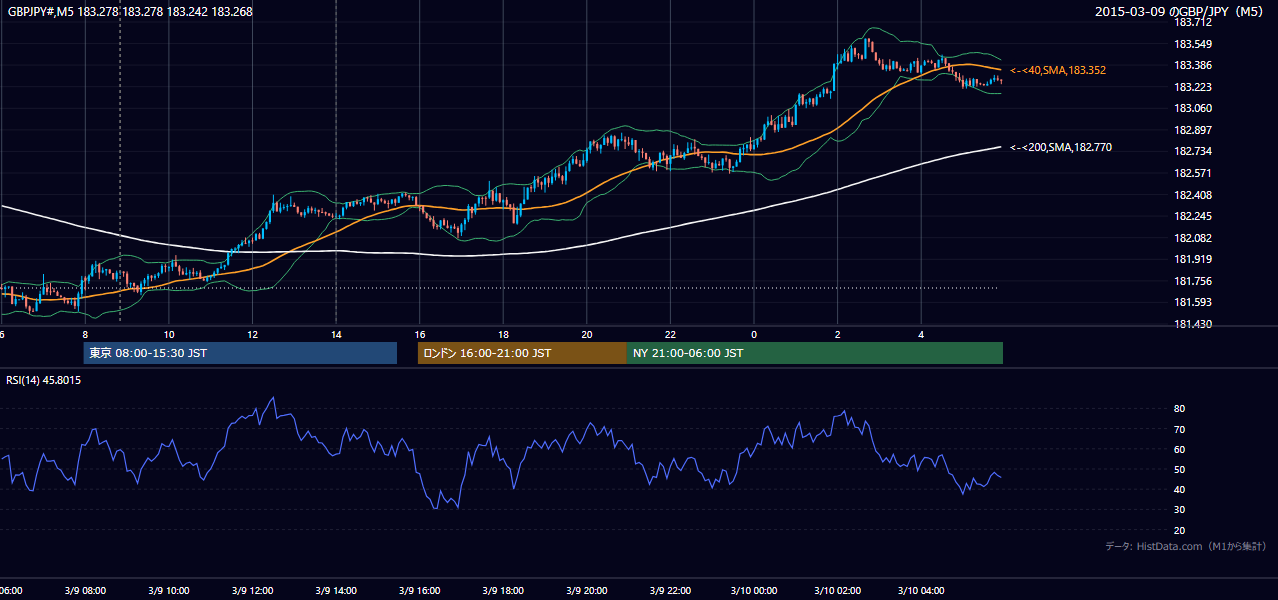
Task: Click the price axis value 181.430
Action: click(1192, 324)
